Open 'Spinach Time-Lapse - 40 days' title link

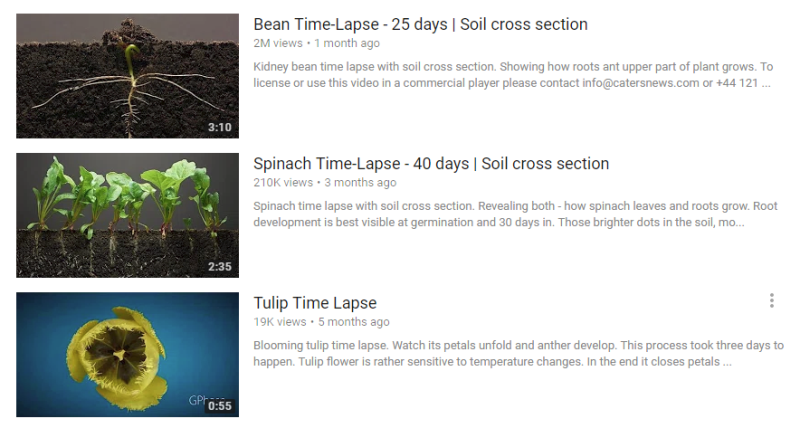431,164
